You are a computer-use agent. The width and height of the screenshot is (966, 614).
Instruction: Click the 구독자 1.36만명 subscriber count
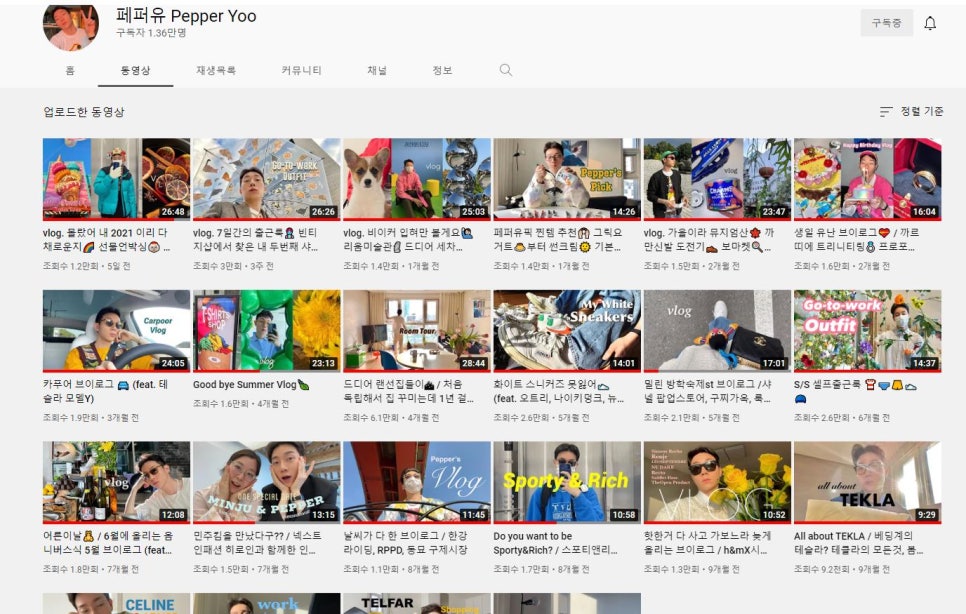tap(151, 33)
